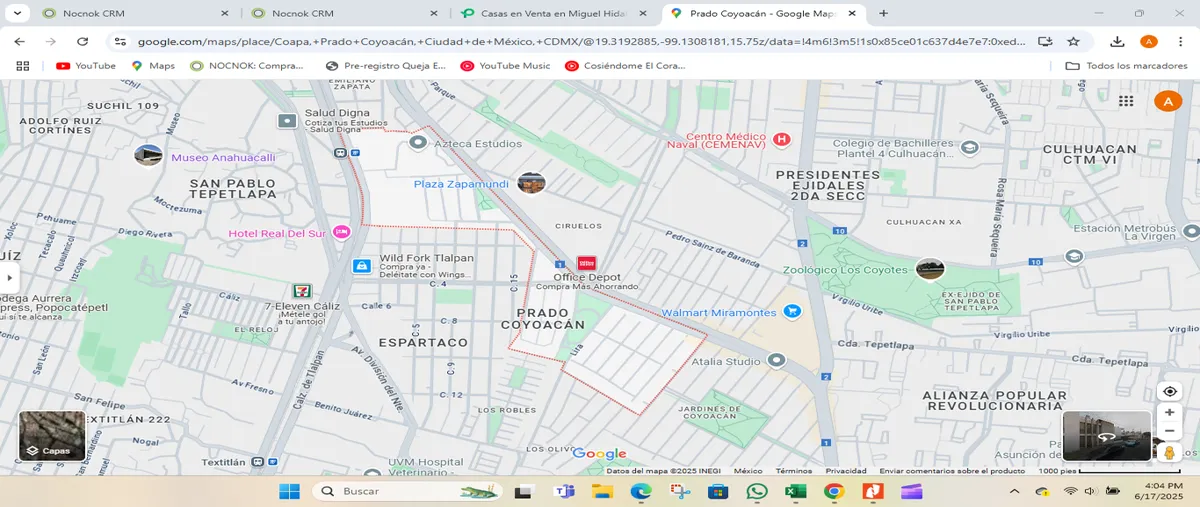
Task: Open the volume control in system tray
Action: tap(1089, 491)
